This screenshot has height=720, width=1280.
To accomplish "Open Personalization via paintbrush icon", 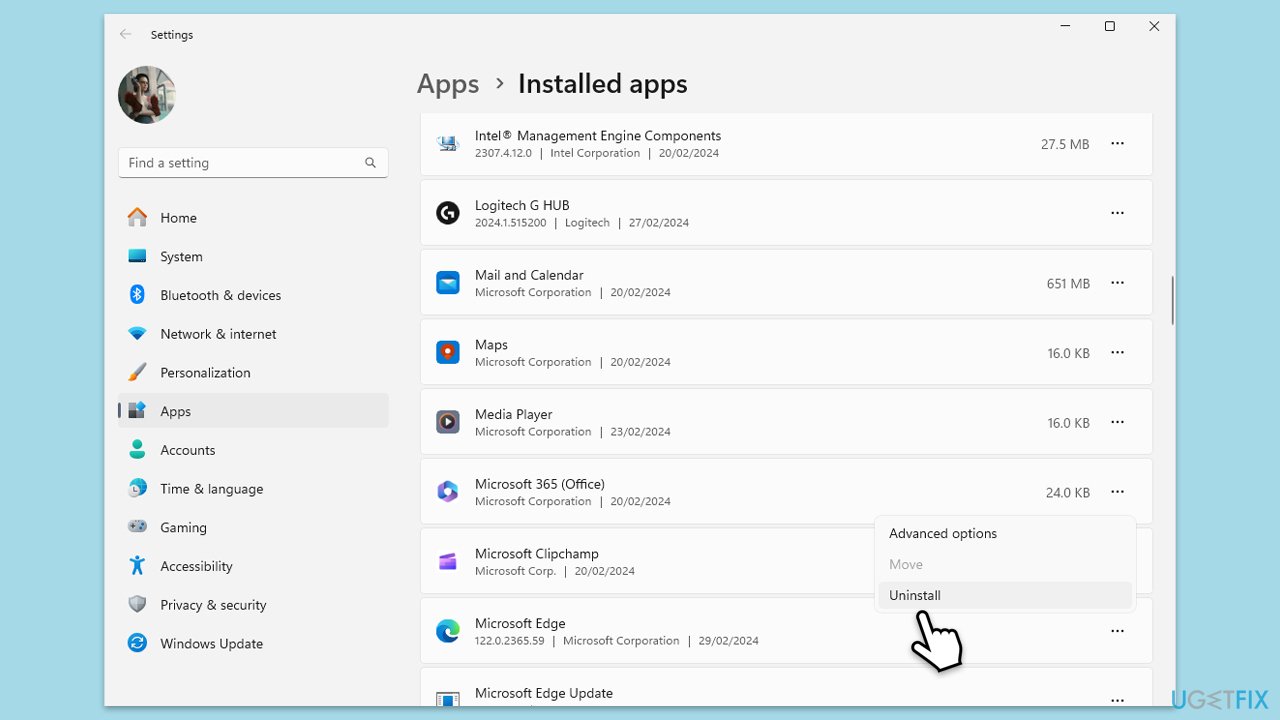I will coord(138,373).
